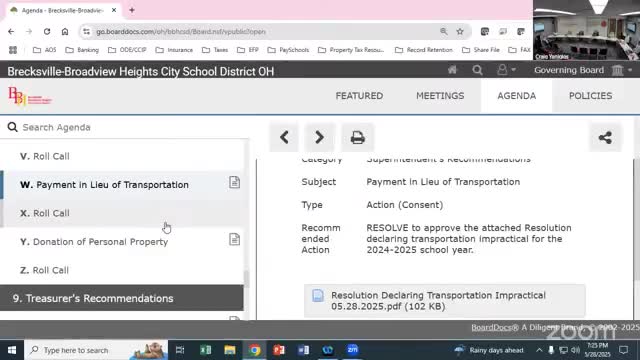Open Zoom from the taskbar
640x360 pixels.
tap(353, 350)
